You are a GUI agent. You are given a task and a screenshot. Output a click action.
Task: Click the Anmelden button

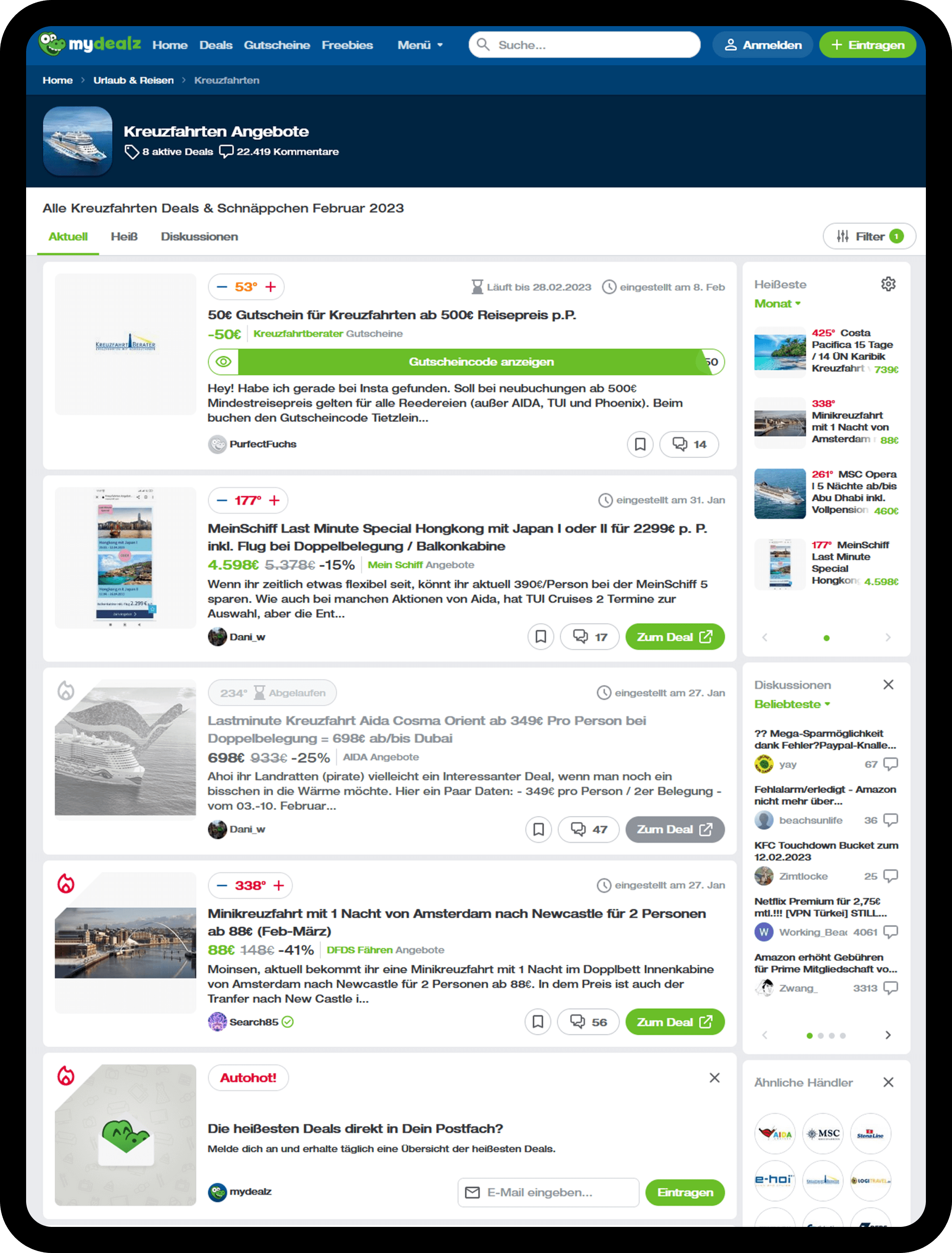point(763,45)
